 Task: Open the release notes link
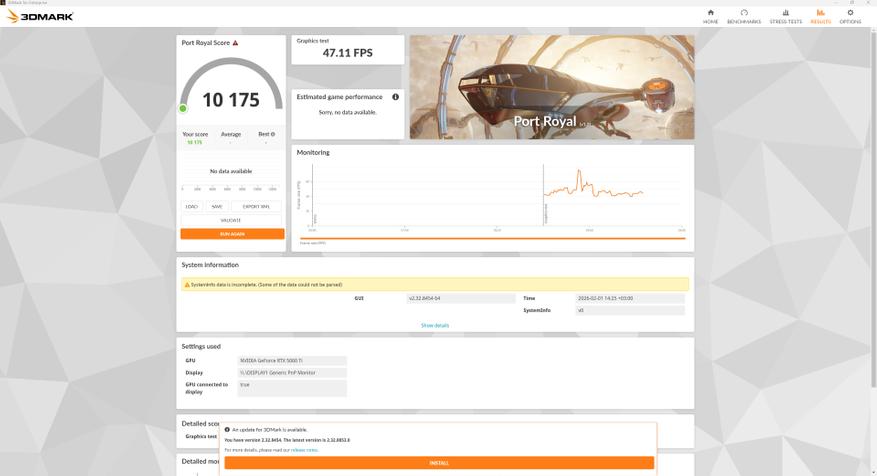pos(304,450)
